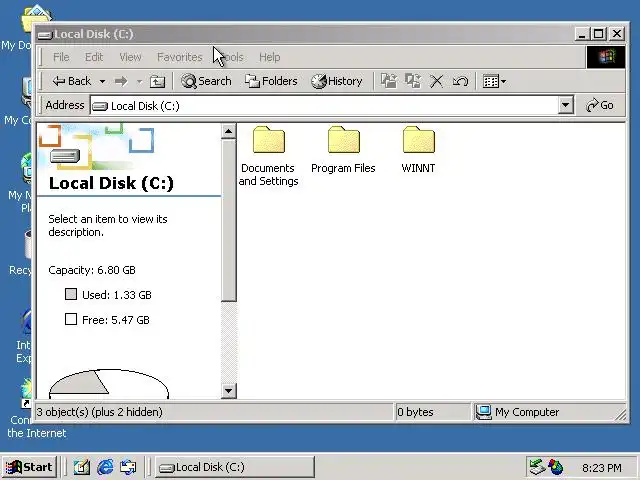Click the 8:23 PM clock
The width and height of the screenshot is (640, 480).
coord(602,468)
